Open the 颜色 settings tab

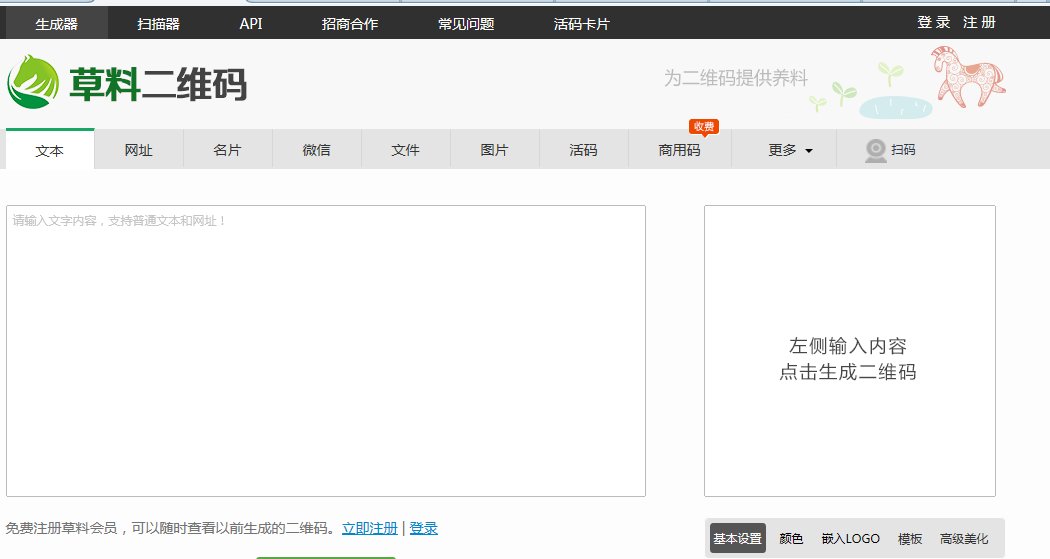[791, 538]
